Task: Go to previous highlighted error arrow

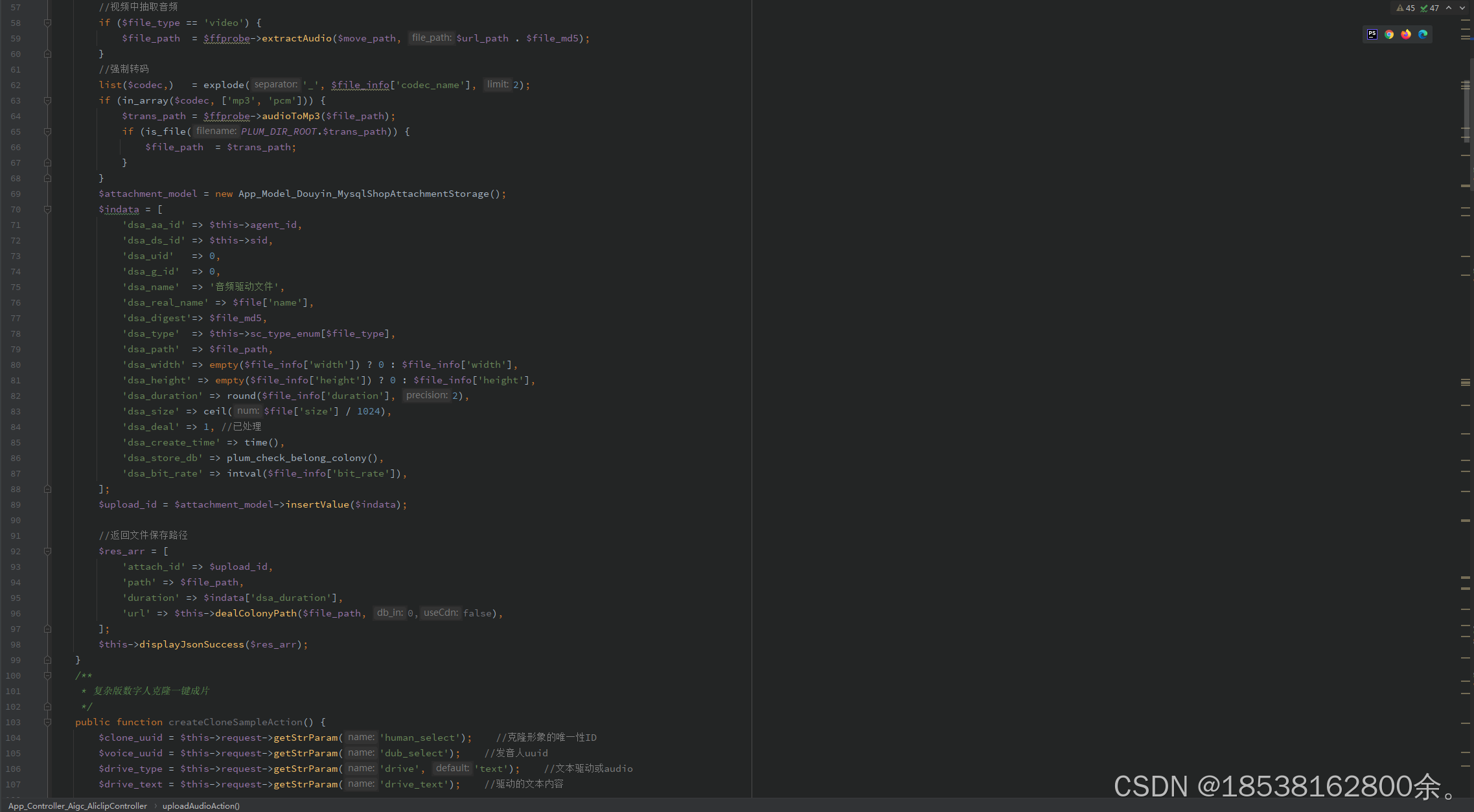Action: pyautogui.click(x=1449, y=8)
